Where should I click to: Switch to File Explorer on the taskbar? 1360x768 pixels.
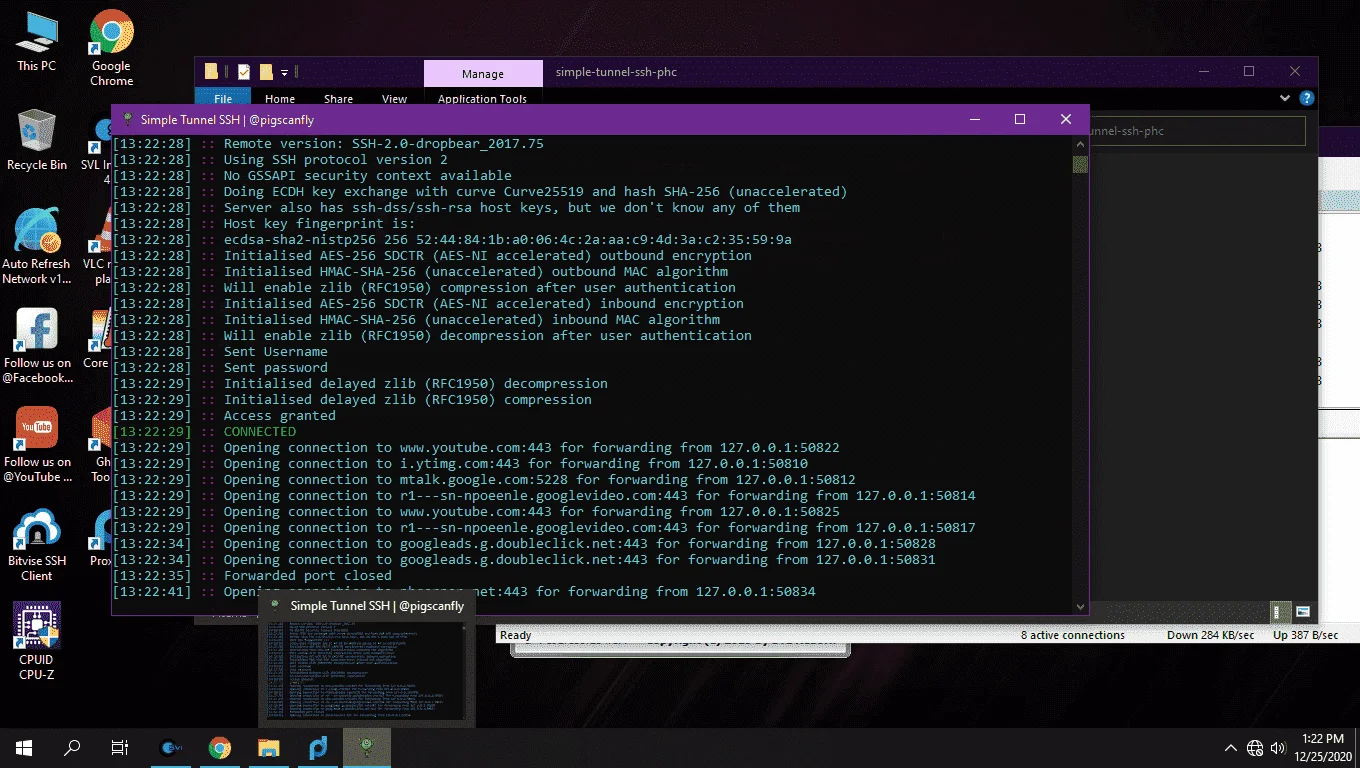pyautogui.click(x=268, y=747)
